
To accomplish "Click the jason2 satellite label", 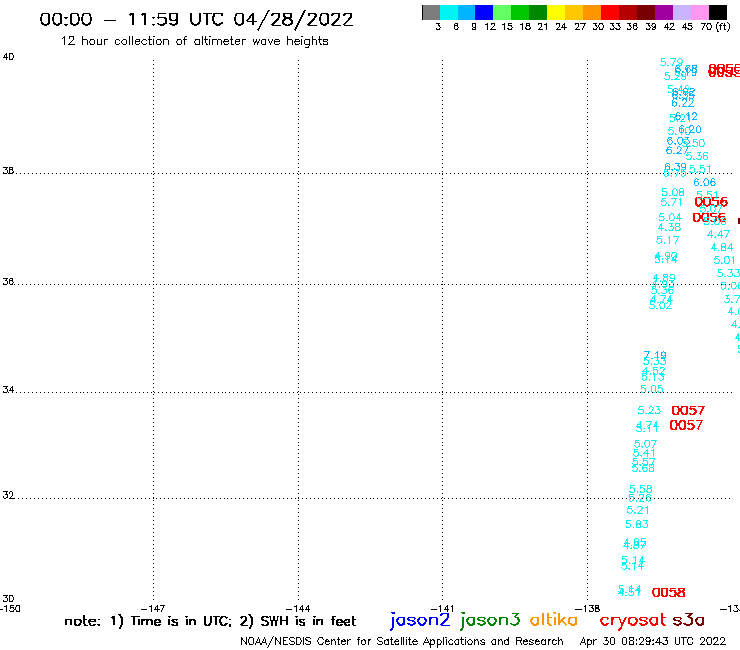I will click(420, 621).
